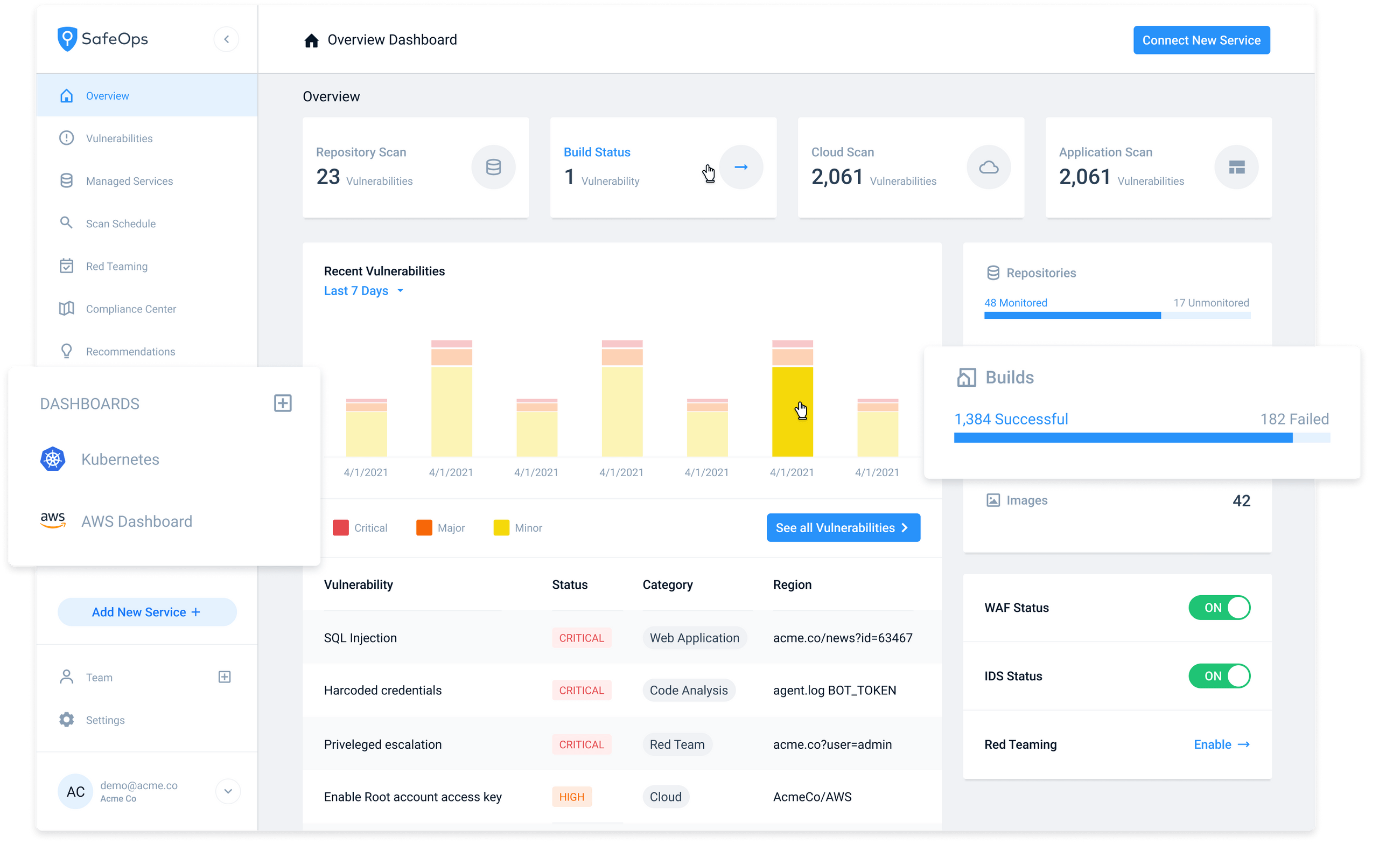Expand the demo@acme.co account menu
Viewport: 1400px width, 843px height.
(x=228, y=791)
